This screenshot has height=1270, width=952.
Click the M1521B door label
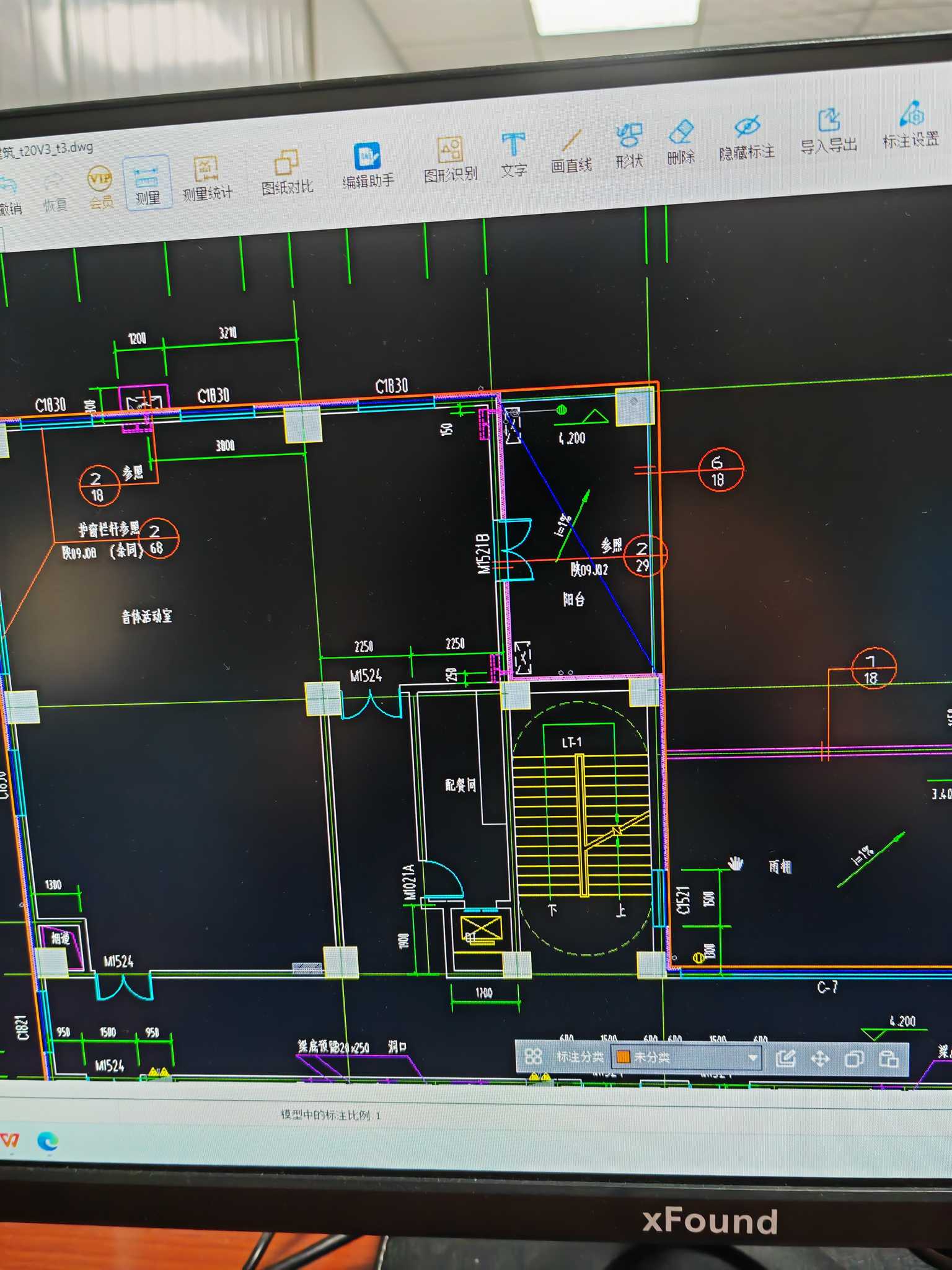[x=484, y=554]
